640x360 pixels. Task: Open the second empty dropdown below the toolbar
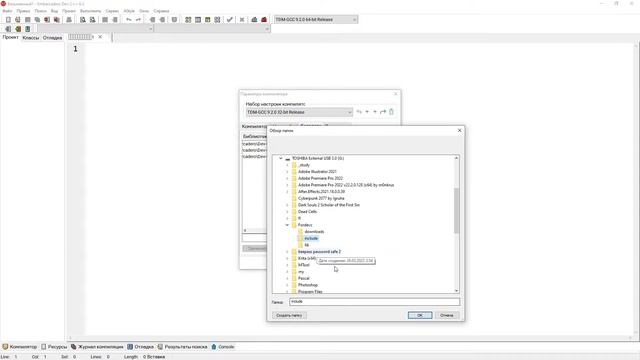212,29
